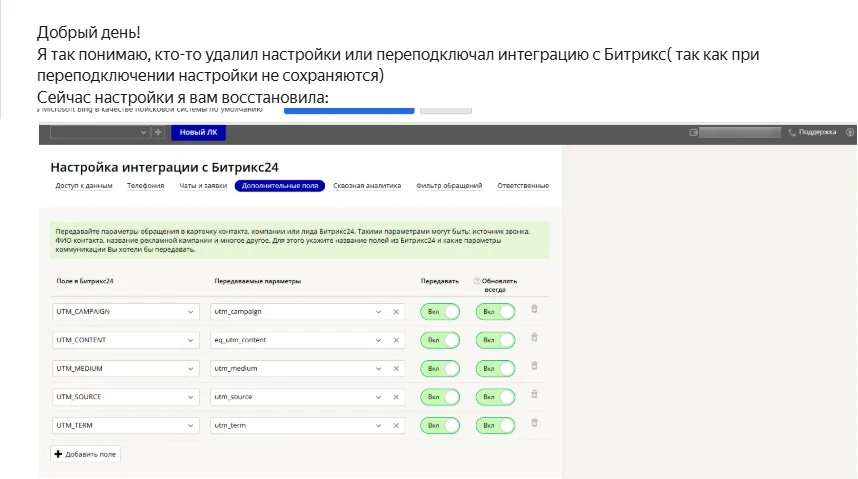Toggle Обновлять всегда switch for UTM_CAMPAIGN
Viewport: 858px width, 479px height.
tap(495, 312)
